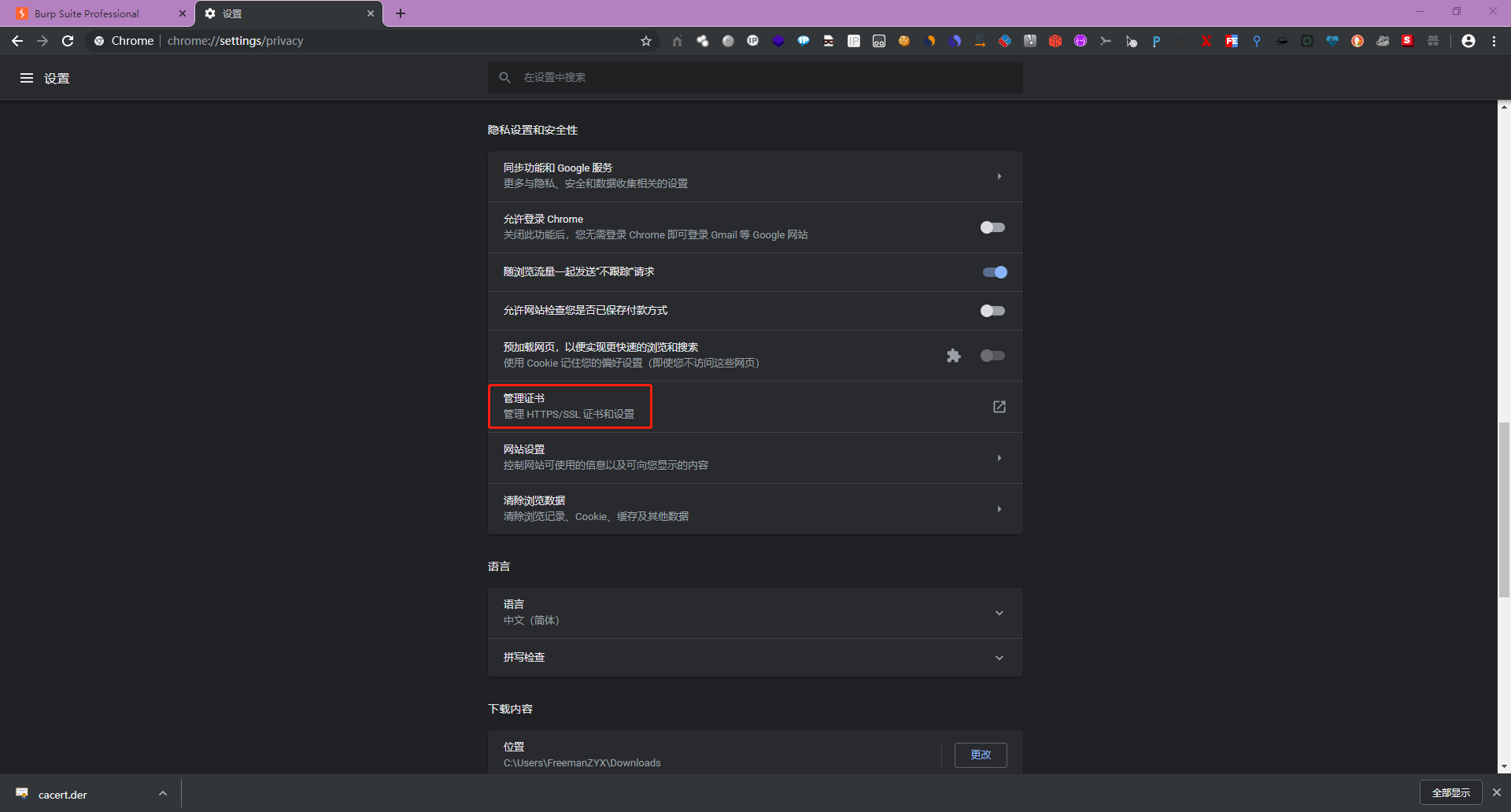Open Manage certificates external link icon
Screen dimensions: 1511x812
tap(999, 407)
